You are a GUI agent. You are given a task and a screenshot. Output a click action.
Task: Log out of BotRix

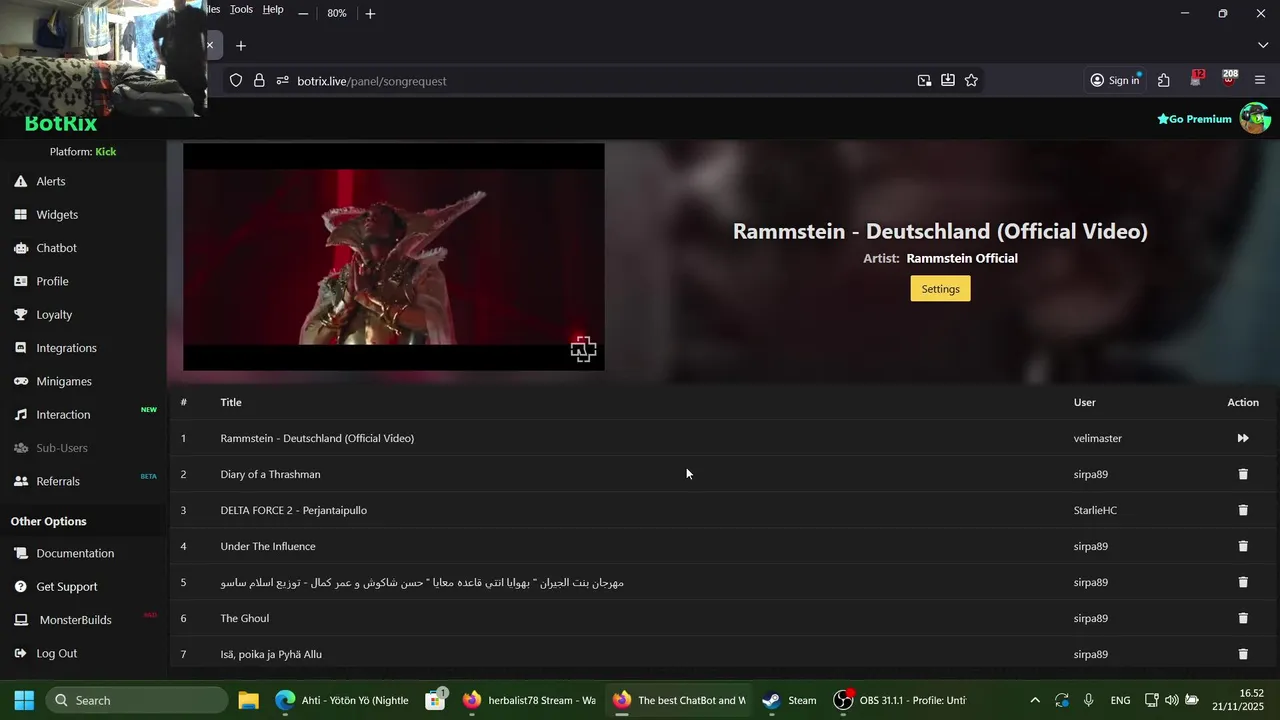pyautogui.click(x=56, y=653)
